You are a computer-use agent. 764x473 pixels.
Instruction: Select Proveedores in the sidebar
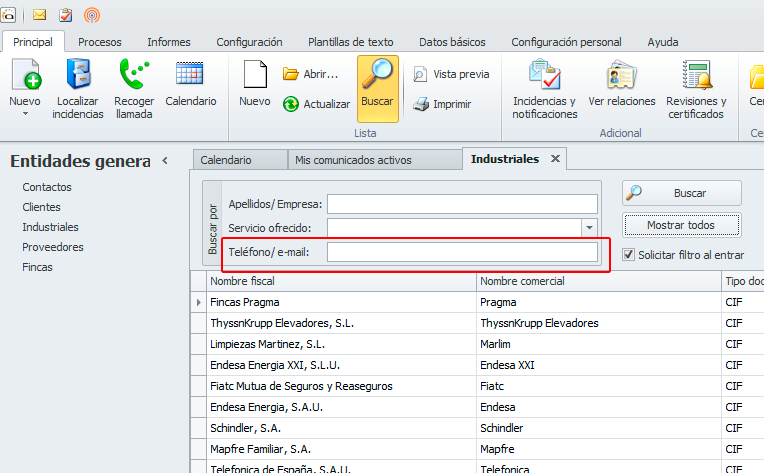point(53,247)
